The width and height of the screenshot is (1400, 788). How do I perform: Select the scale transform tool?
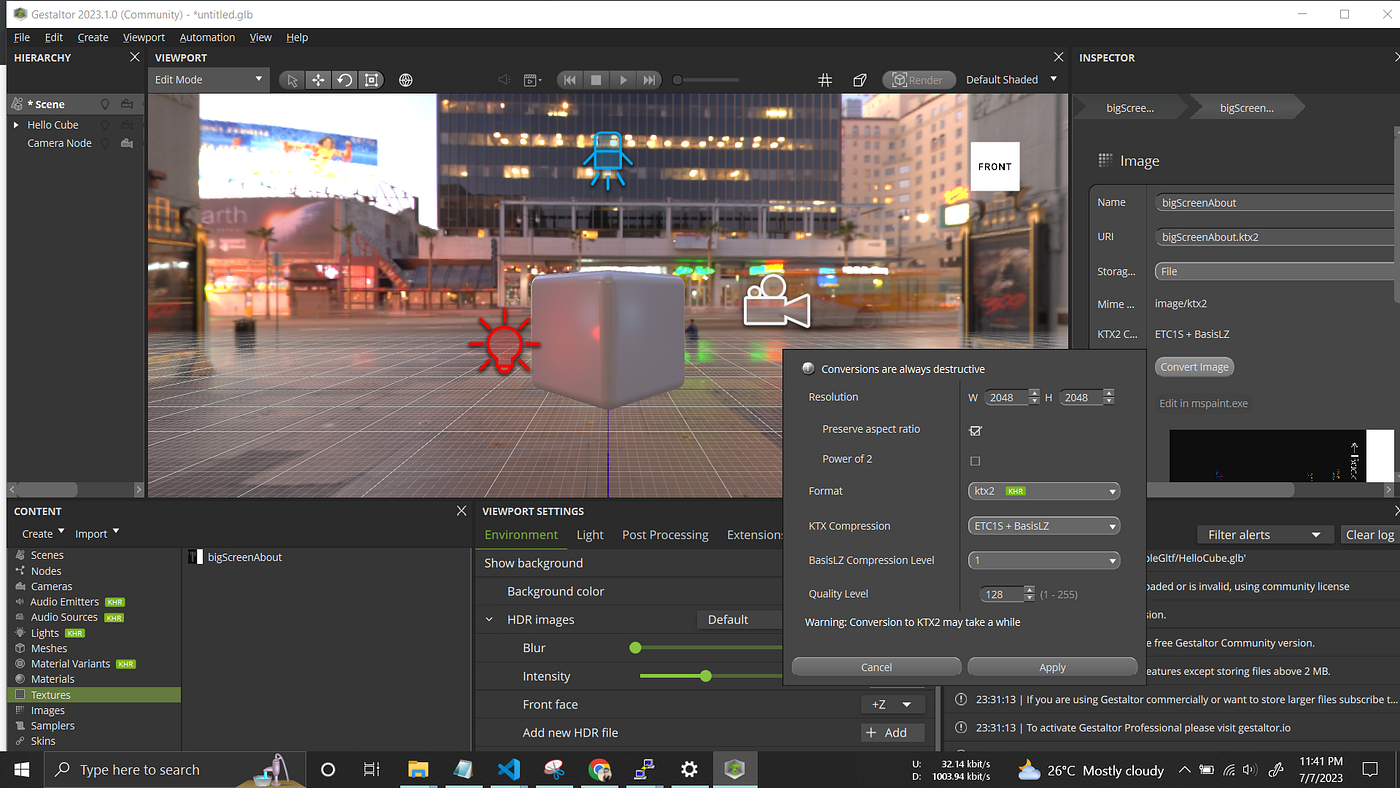[371, 80]
